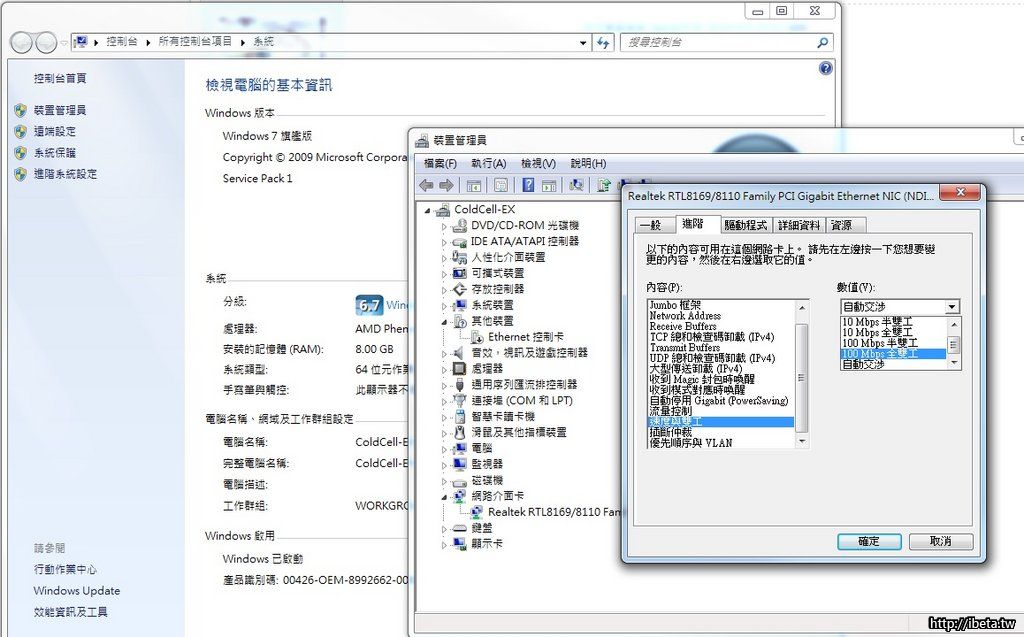Expand the 處理器 tree node
1024x637 pixels.
(445, 369)
